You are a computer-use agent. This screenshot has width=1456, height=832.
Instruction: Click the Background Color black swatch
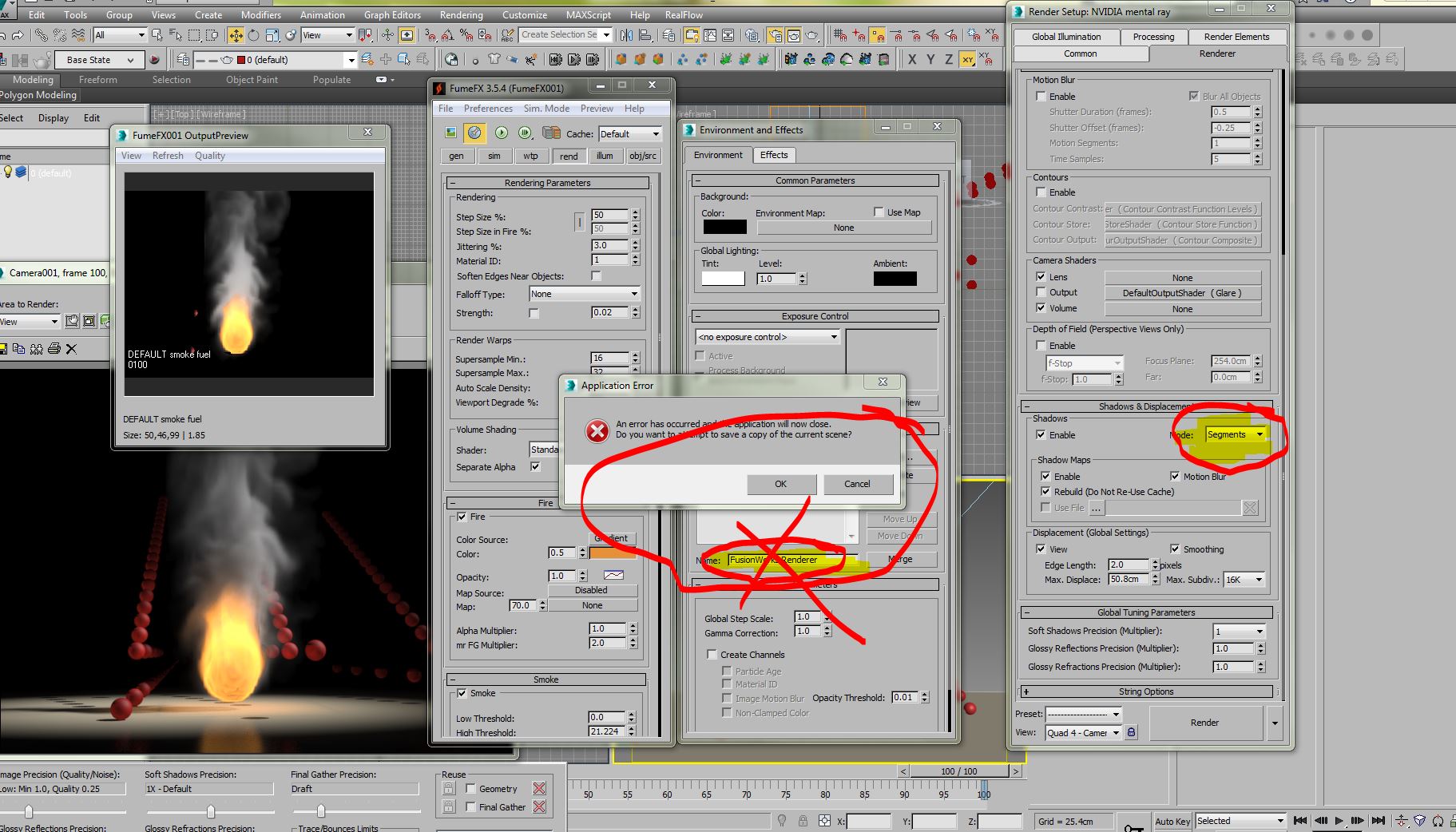(724, 227)
